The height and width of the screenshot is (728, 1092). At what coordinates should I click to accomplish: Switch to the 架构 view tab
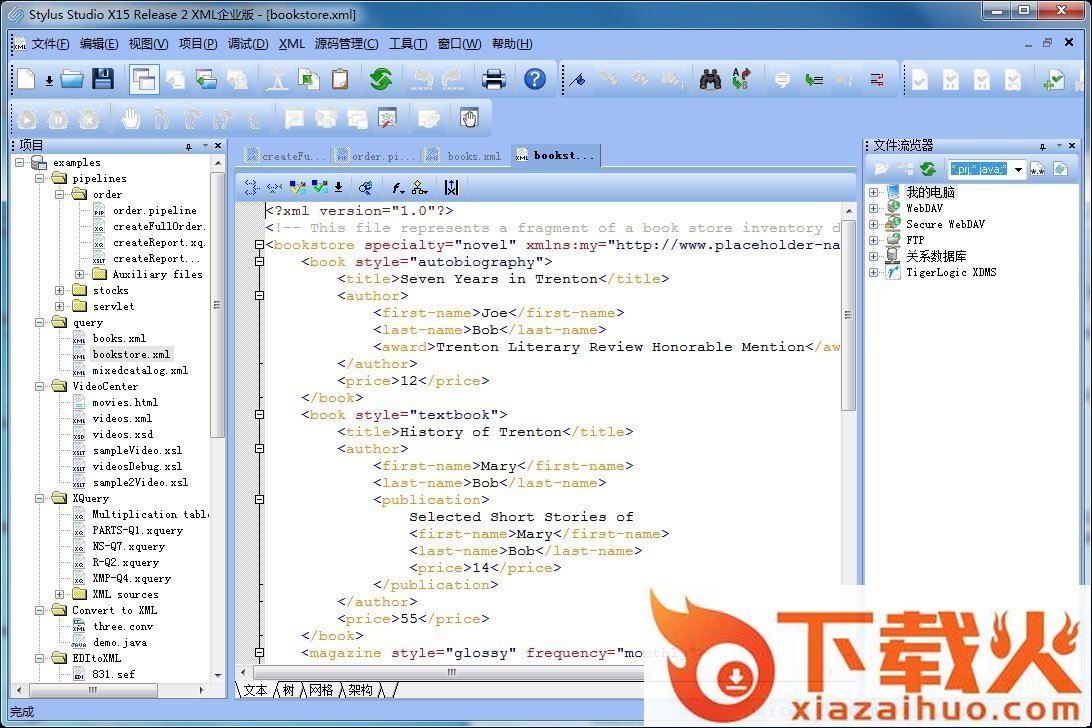click(x=361, y=690)
